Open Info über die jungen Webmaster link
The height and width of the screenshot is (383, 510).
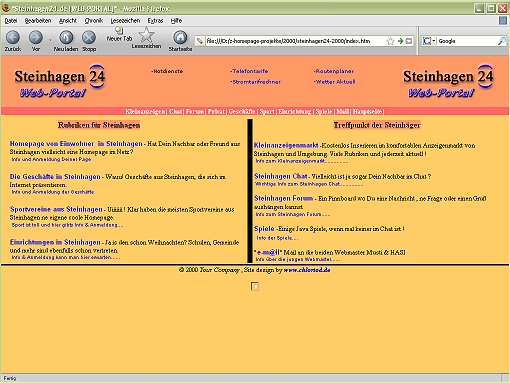click(297, 259)
